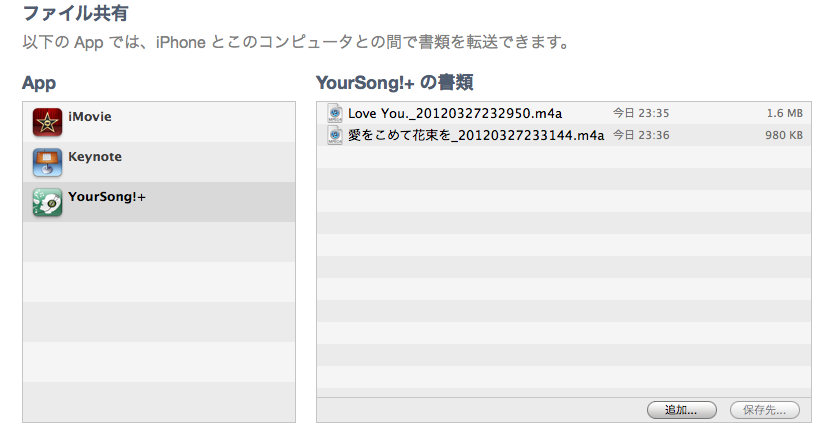Click the 今日 23:36 timestamp entry
This screenshot has height=433, width=838.
pyautogui.click(x=641, y=135)
